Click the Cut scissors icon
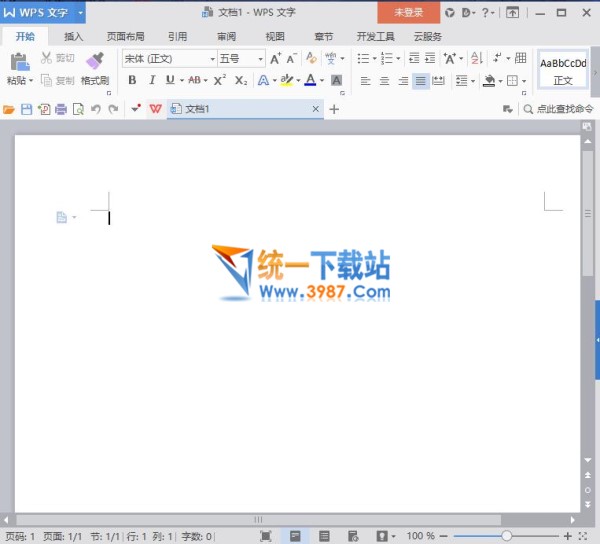This screenshot has height=544, width=600. pyautogui.click(x=46, y=58)
